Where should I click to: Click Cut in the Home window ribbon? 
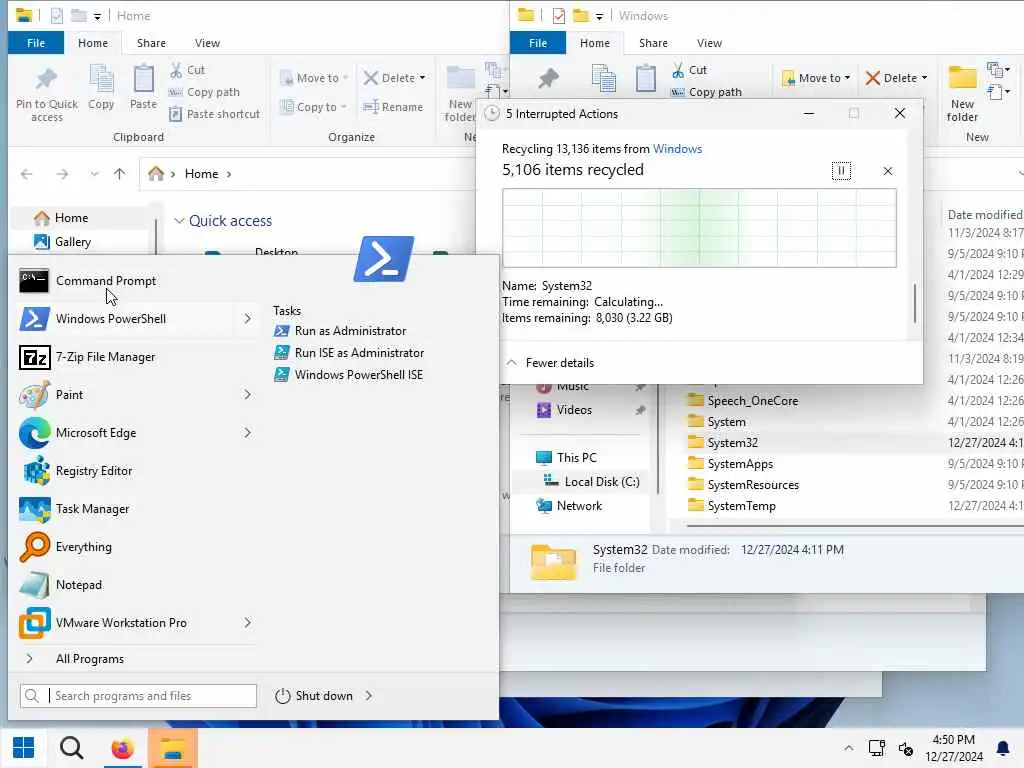pos(187,70)
